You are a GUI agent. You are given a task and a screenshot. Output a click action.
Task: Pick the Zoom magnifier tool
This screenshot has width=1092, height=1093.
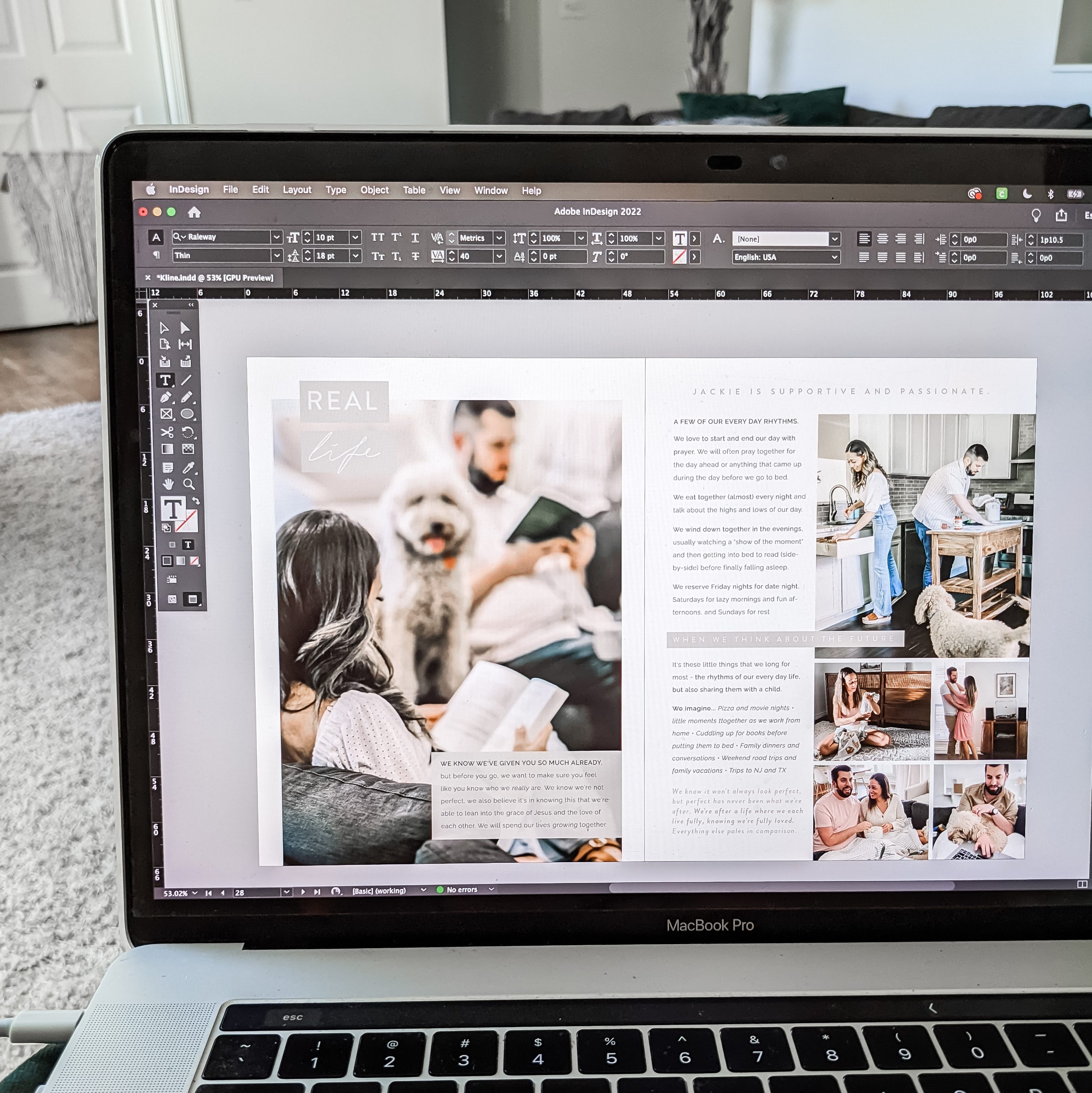[x=188, y=484]
